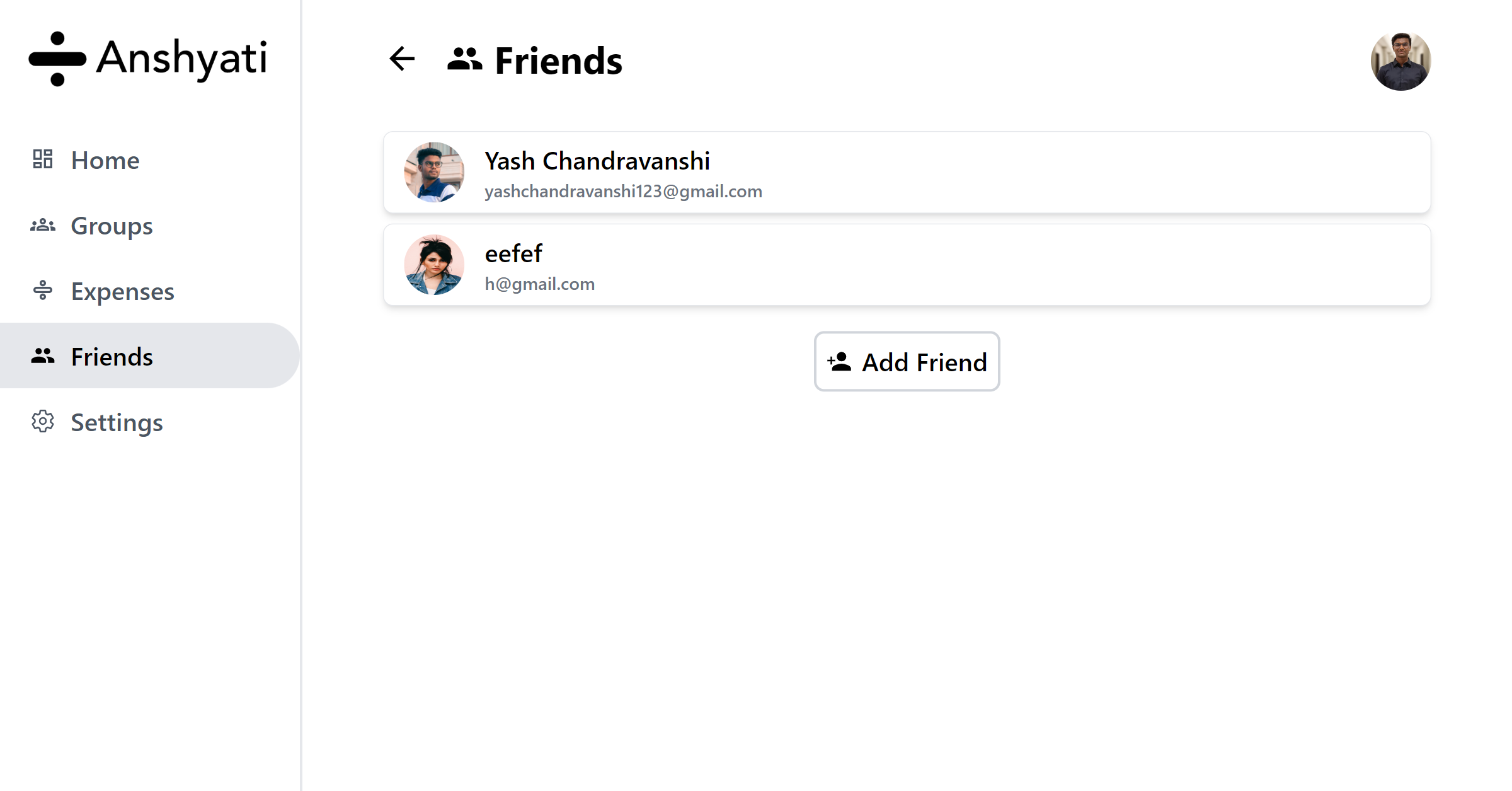Click the Expenses divide icon
Image resolution: width=1512 pixels, height=791 pixels.
pyautogui.click(x=43, y=291)
